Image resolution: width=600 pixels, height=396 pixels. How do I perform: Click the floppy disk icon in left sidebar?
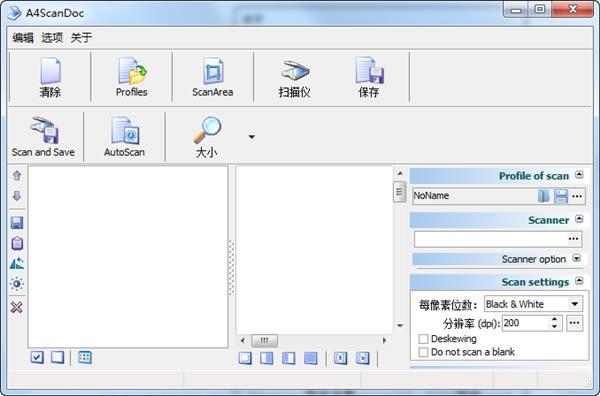17,223
